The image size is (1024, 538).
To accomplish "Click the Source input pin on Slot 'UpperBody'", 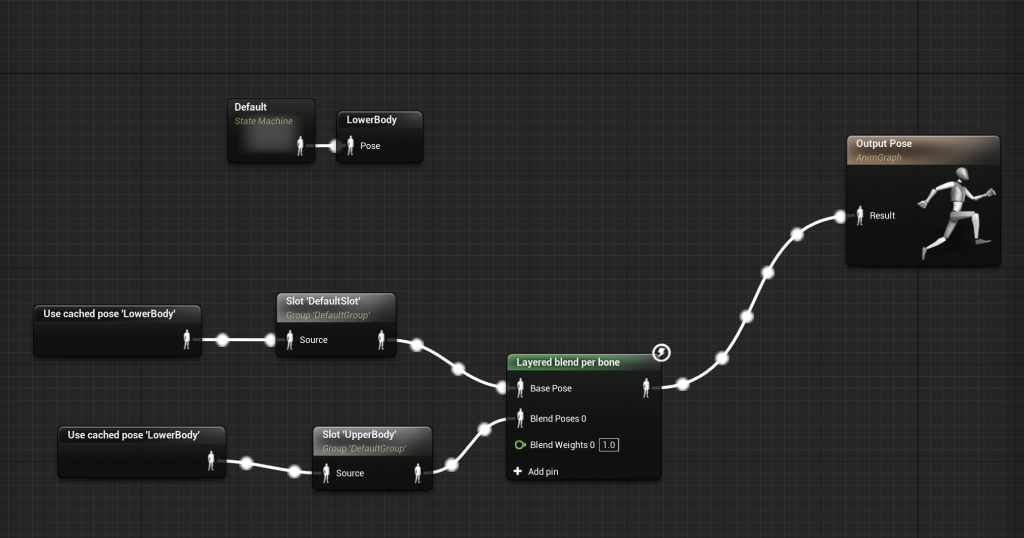I will 326,473.
